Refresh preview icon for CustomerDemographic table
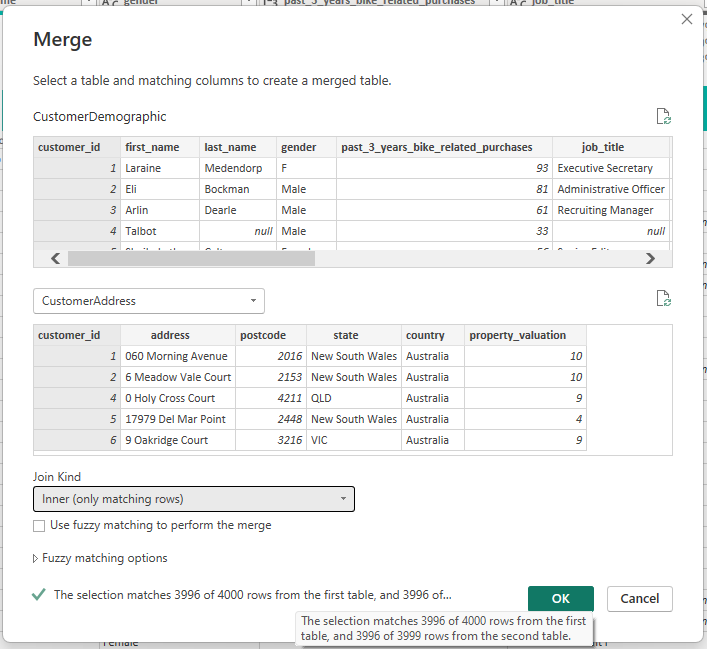The image size is (707, 649). (663, 117)
